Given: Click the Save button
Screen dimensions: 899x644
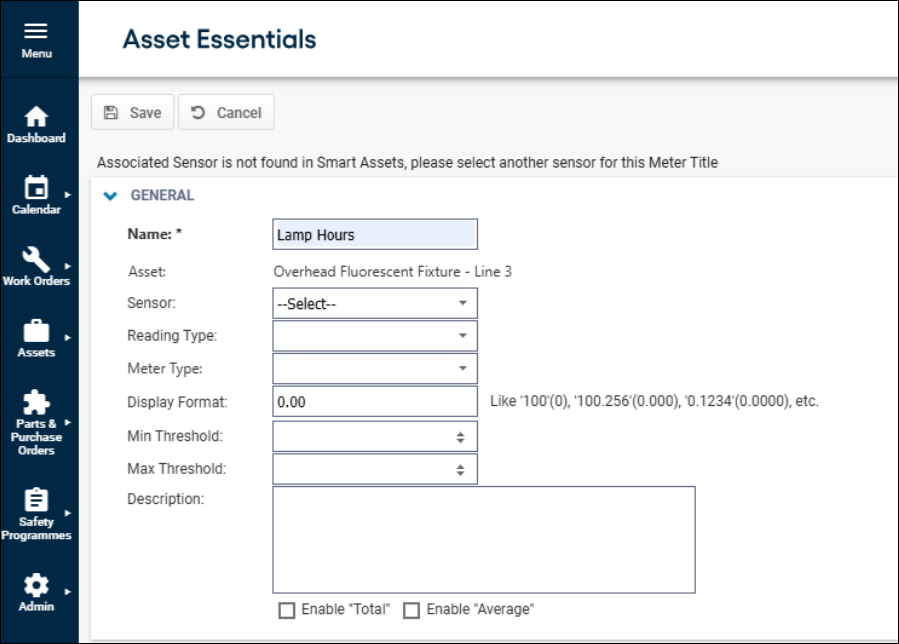Looking at the screenshot, I should (x=132, y=113).
